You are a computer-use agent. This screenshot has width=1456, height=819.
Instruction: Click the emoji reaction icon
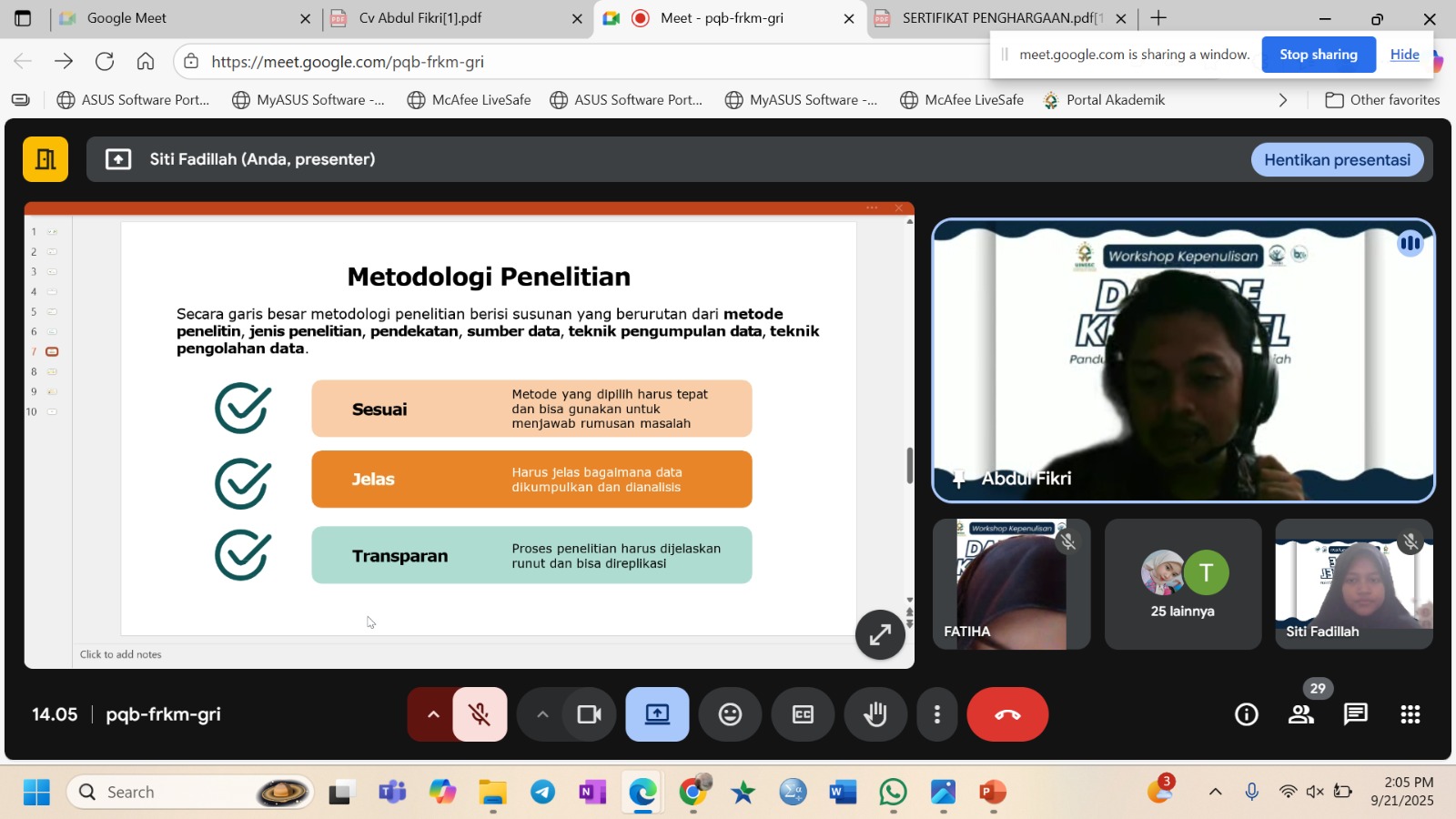click(x=730, y=714)
